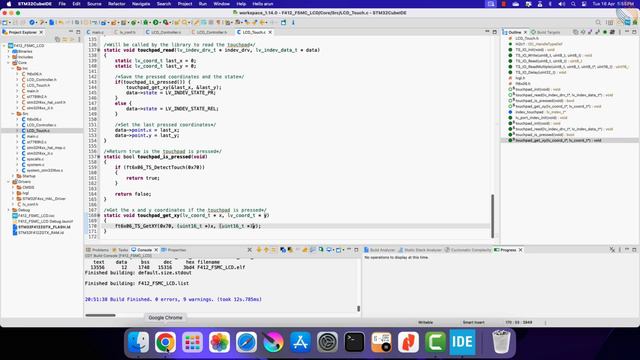Open the Run menu
Screen dimensions: 640x360
click(x=202, y=4)
